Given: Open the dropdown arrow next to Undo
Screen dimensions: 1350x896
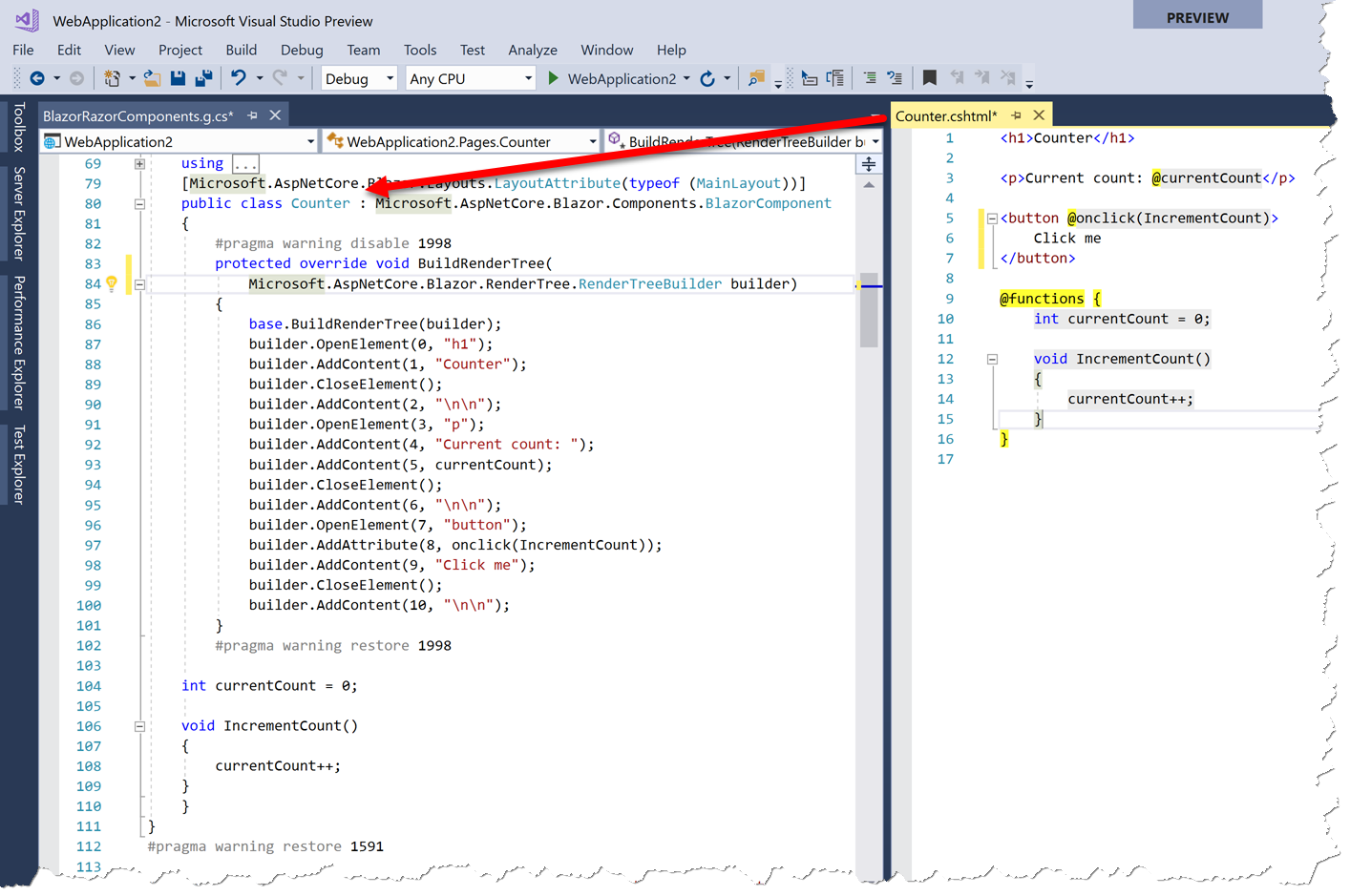Looking at the screenshot, I should click(x=259, y=78).
